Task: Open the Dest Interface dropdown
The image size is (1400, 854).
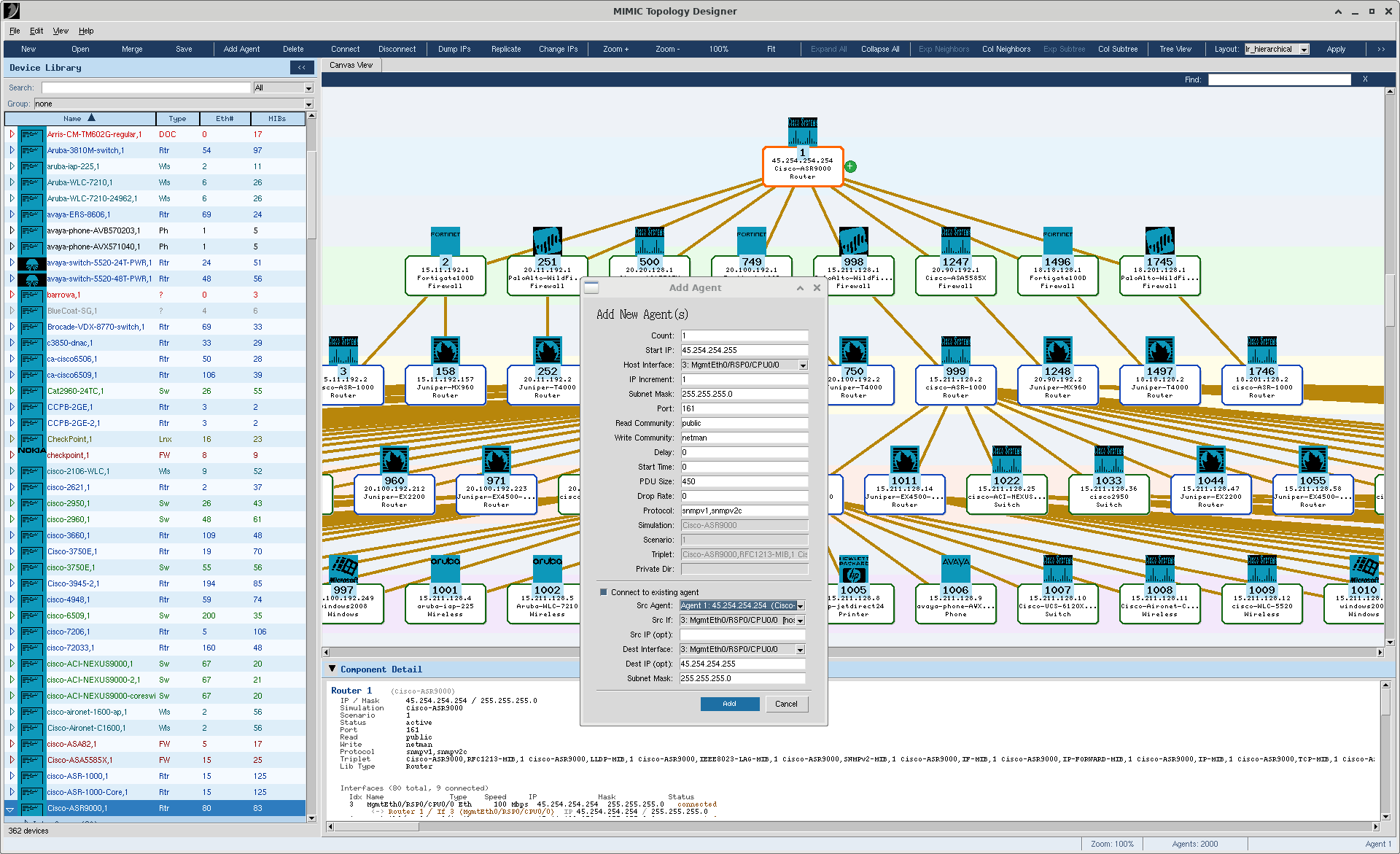Action: click(800, 649)
